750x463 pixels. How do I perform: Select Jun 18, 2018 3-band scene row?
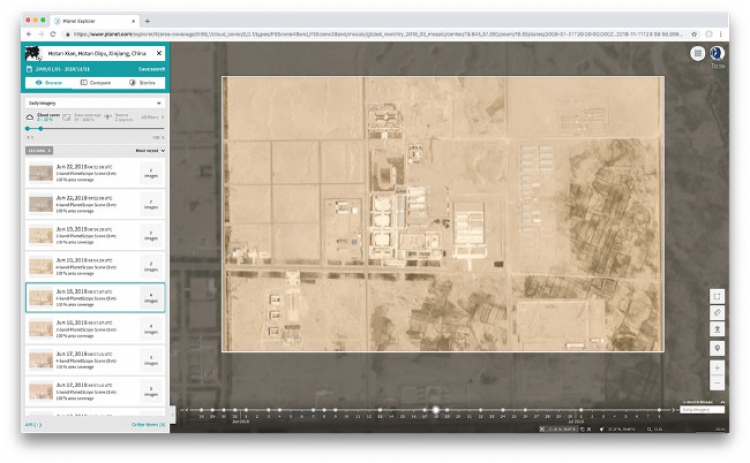[95, 329]
